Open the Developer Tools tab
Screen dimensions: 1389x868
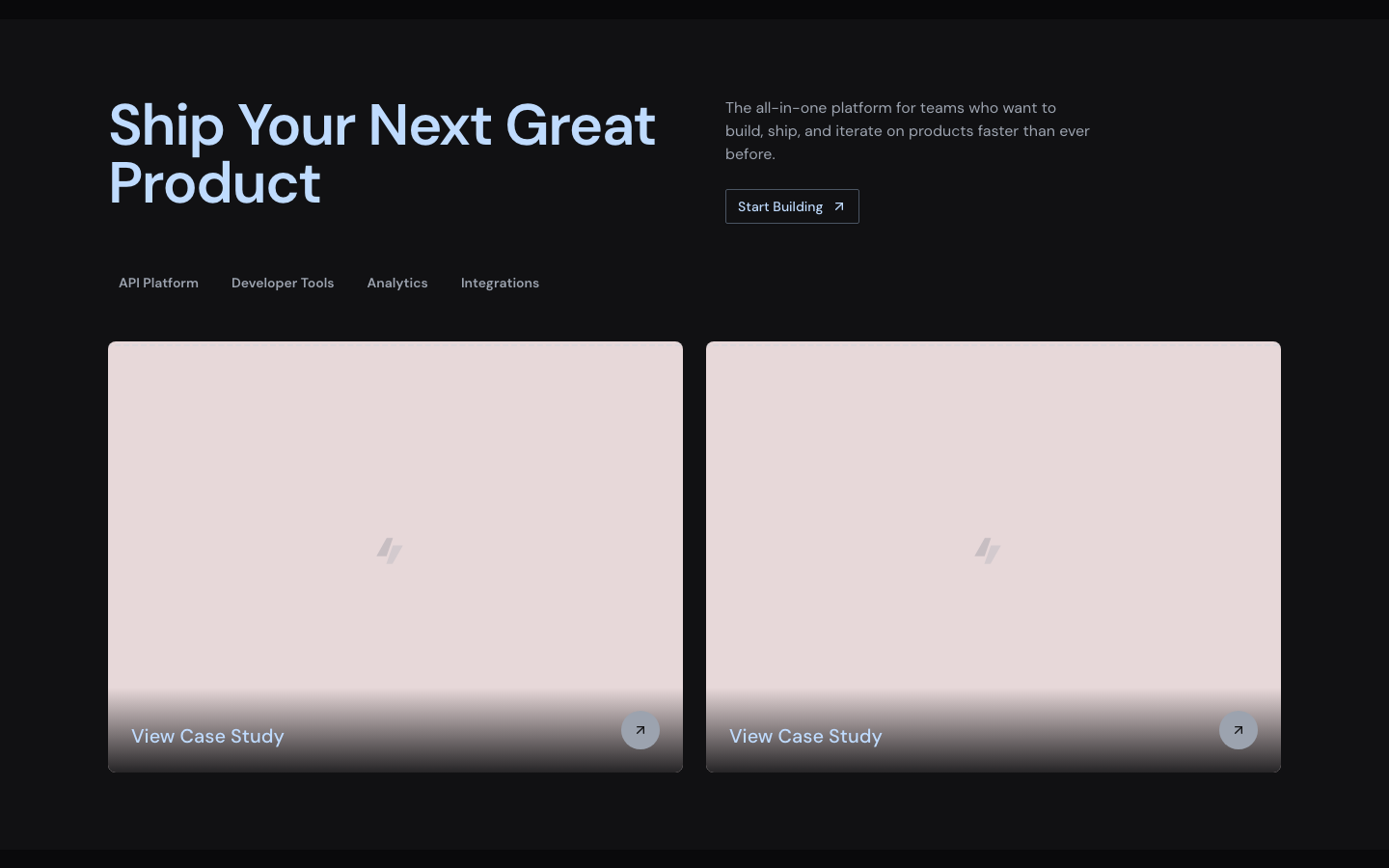[283, 283]
